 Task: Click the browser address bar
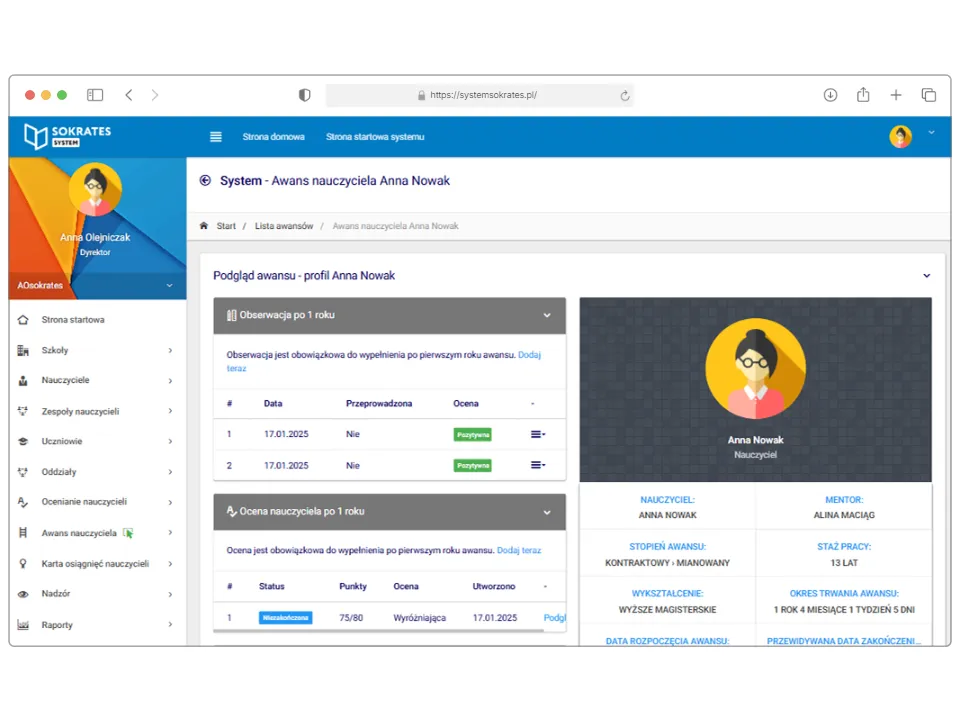pyautogui.click(x=480, y=95)
